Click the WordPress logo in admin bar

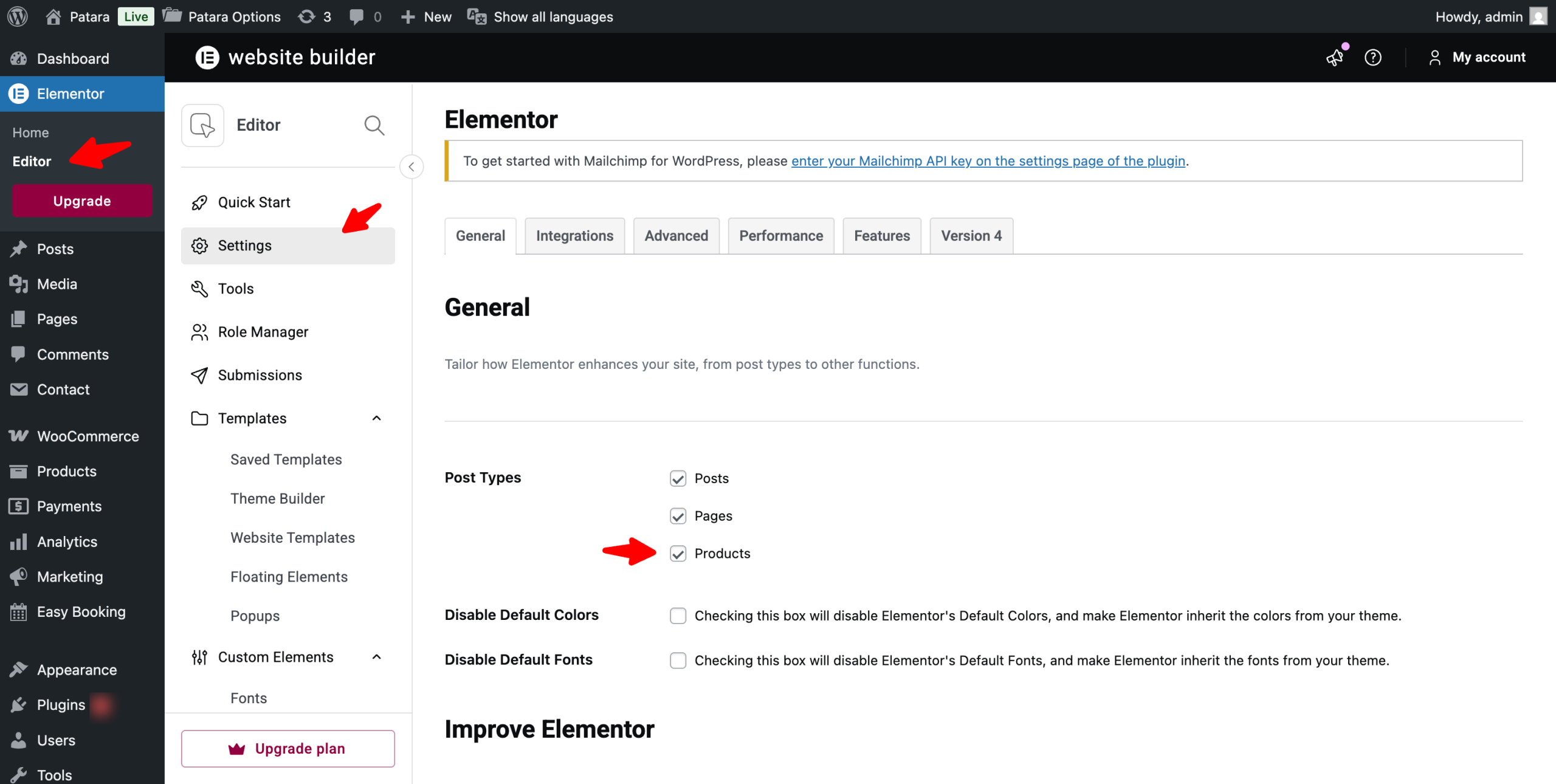pos(18,16)
